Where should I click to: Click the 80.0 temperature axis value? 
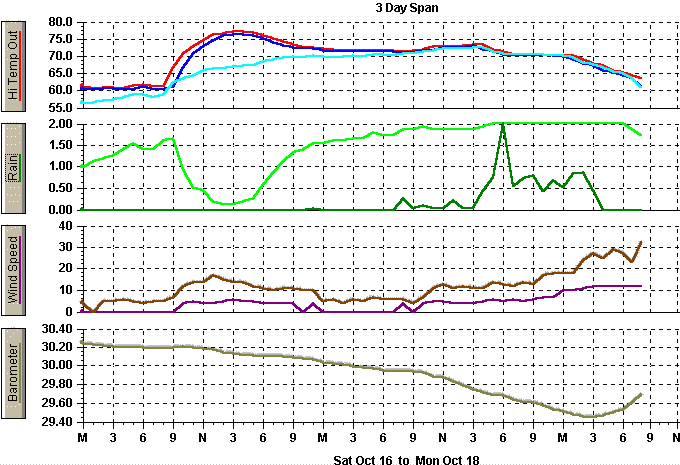(x=60, y=22)
